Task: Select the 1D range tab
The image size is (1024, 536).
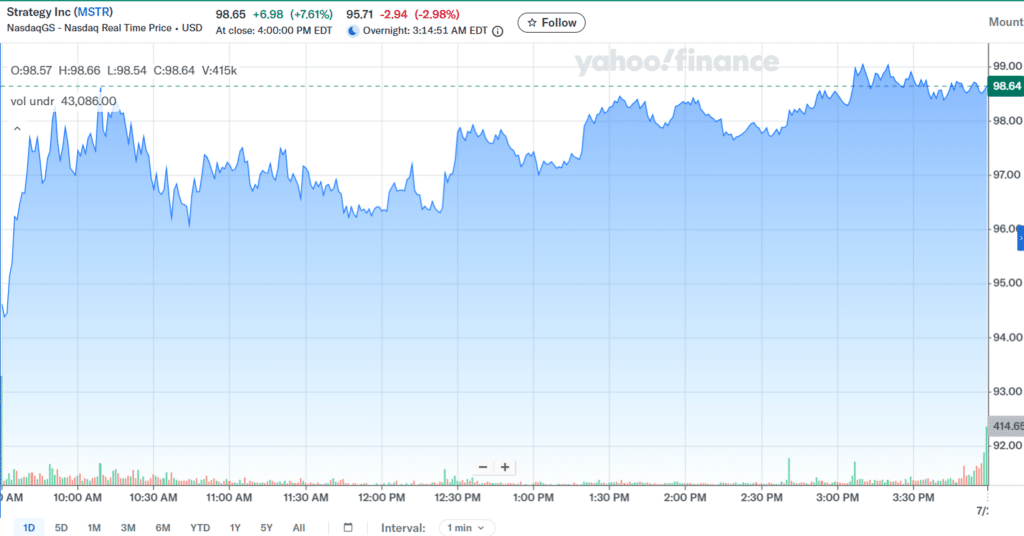Action: [29, 528]
